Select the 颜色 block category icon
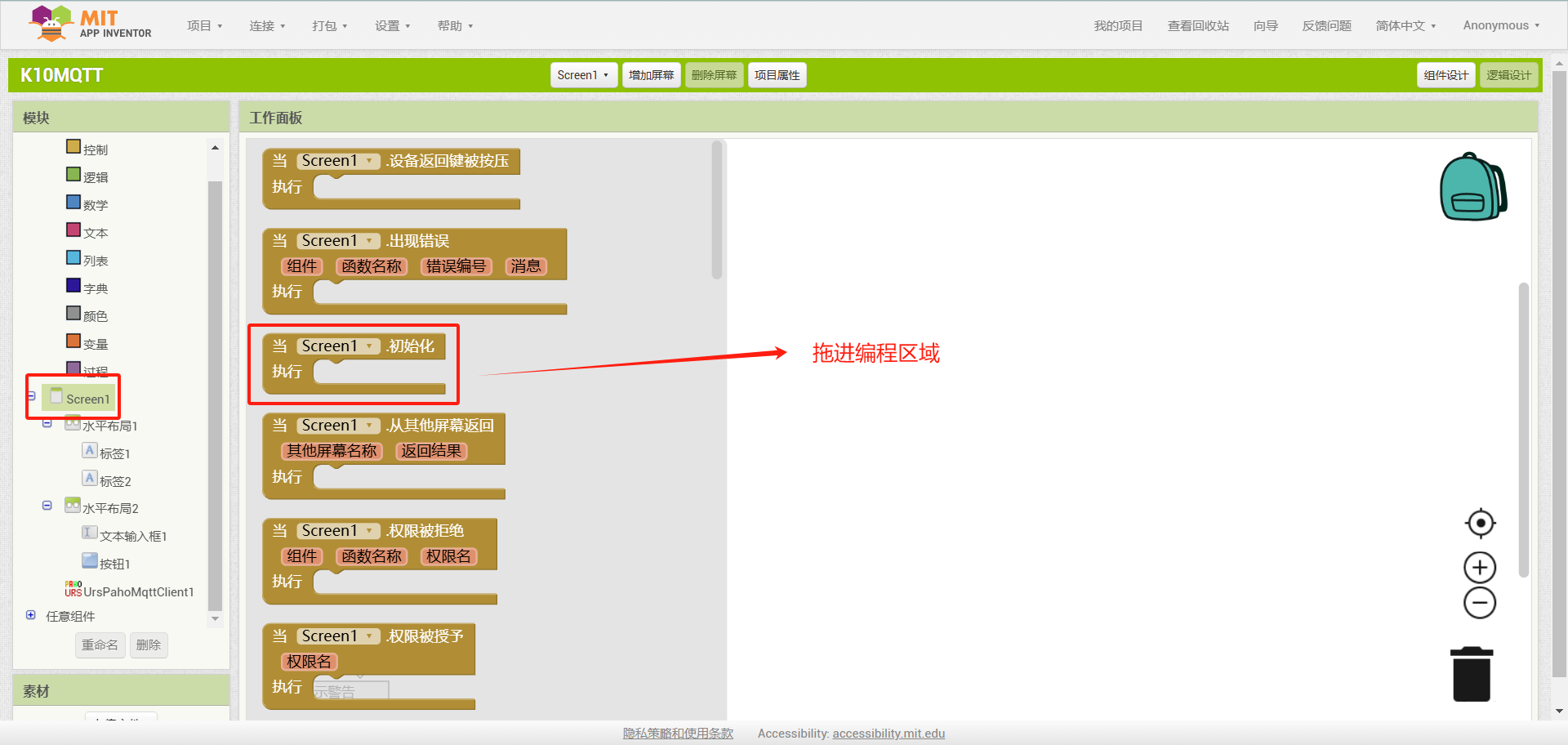 [73, 314]
